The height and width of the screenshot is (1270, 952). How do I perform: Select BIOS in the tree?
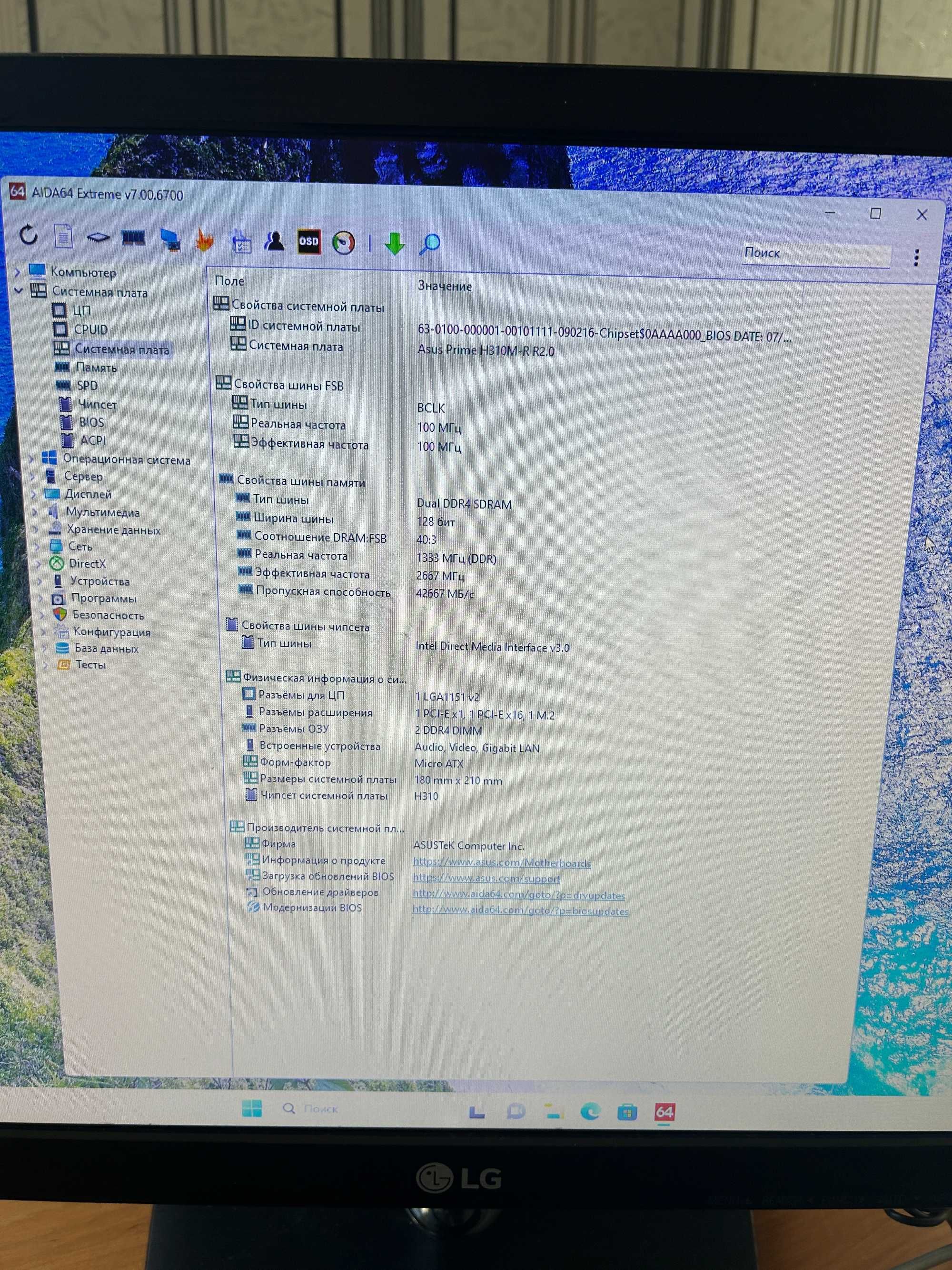click(91, 422)
